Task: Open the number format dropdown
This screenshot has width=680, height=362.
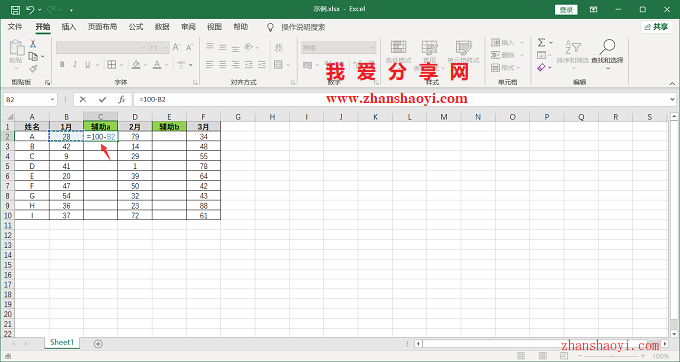Action: click(x=372, y=47)
